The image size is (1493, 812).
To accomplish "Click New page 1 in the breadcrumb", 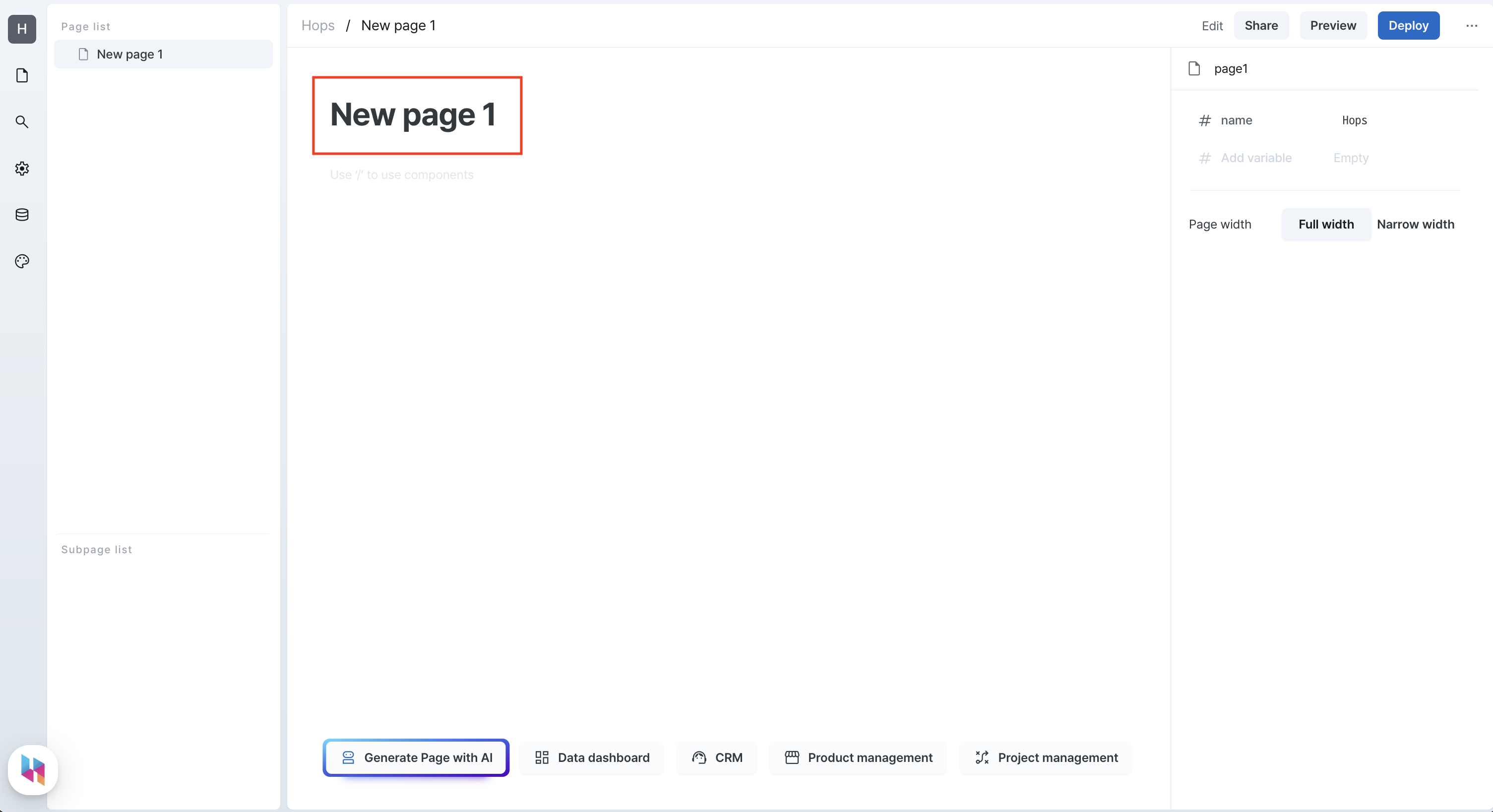I will tap(398, 25).
